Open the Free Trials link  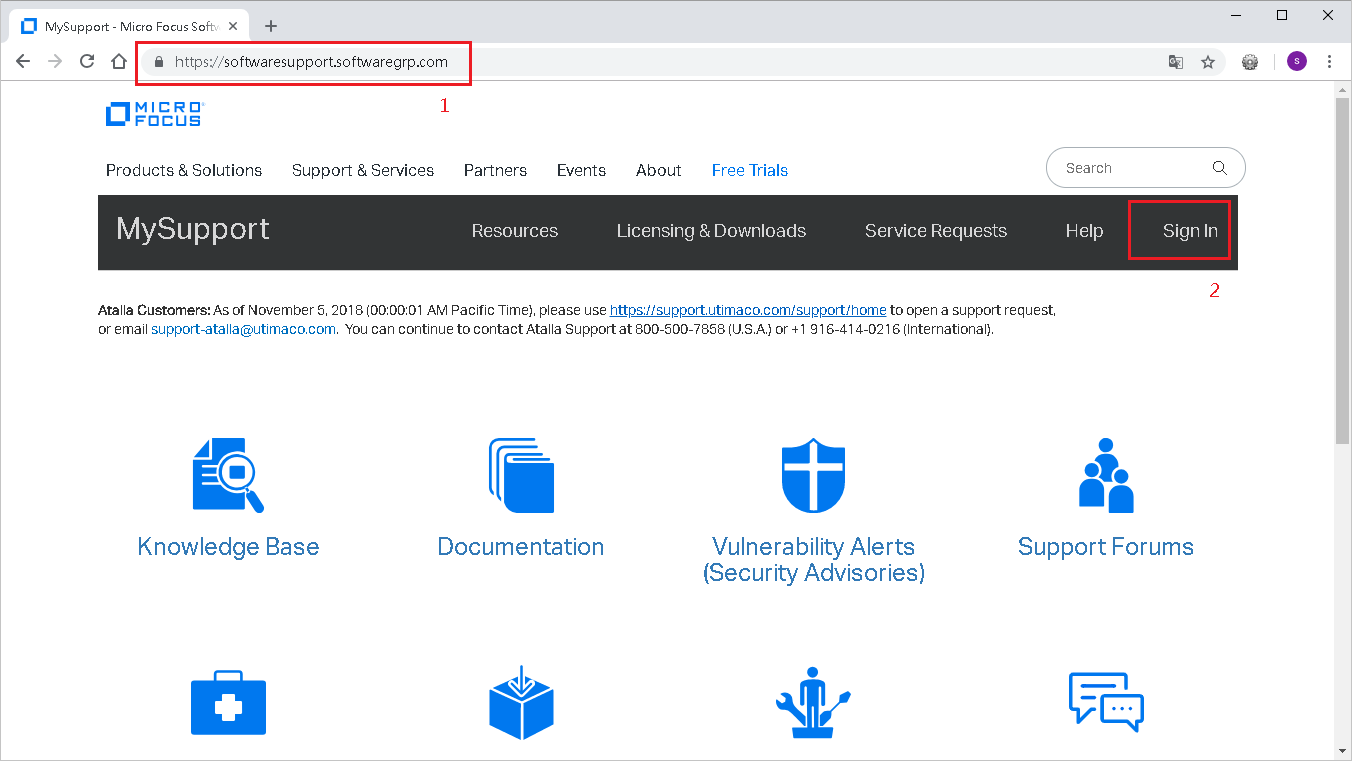750,170
